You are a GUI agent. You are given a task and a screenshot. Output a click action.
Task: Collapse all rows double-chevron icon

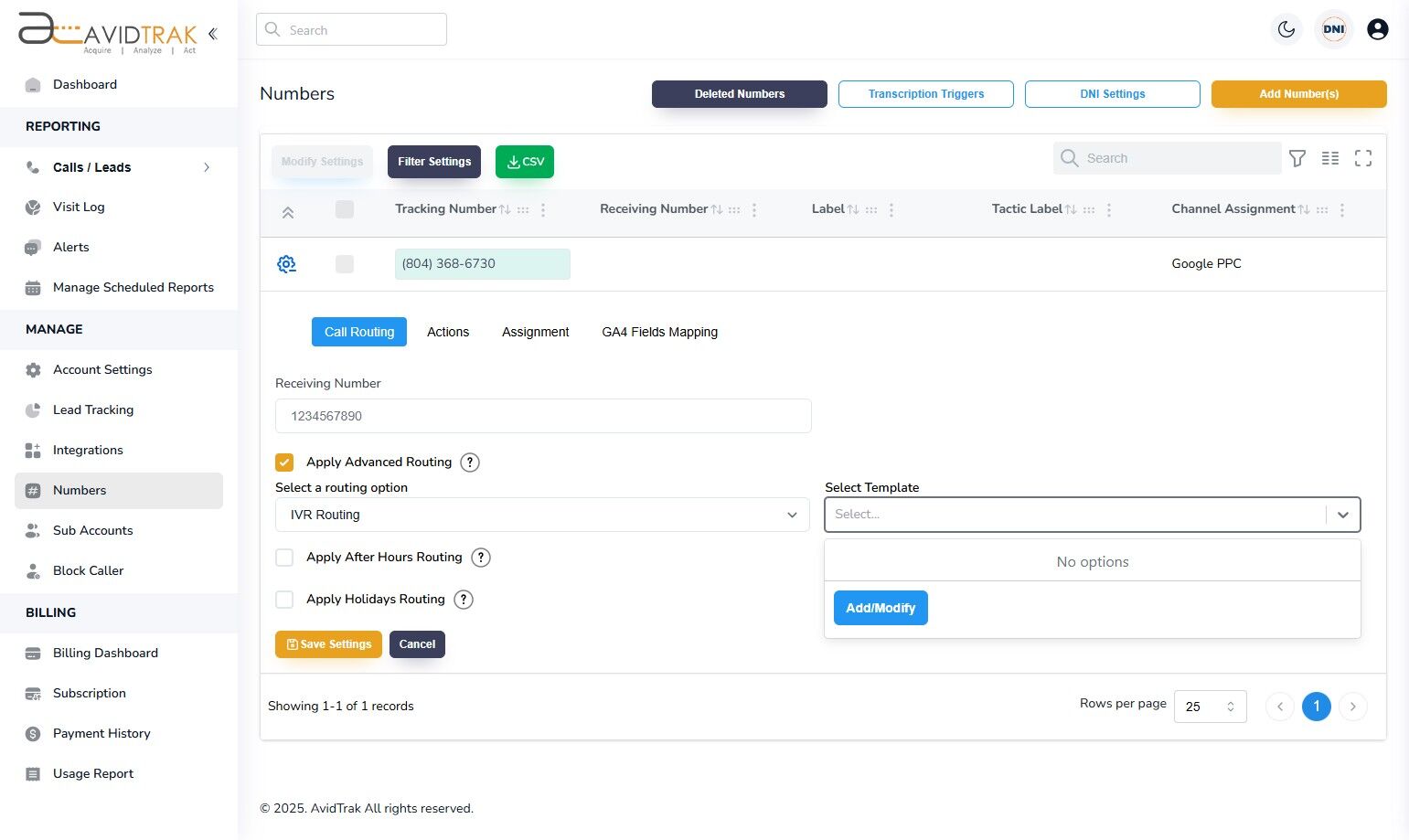click(x=287, y=212)
